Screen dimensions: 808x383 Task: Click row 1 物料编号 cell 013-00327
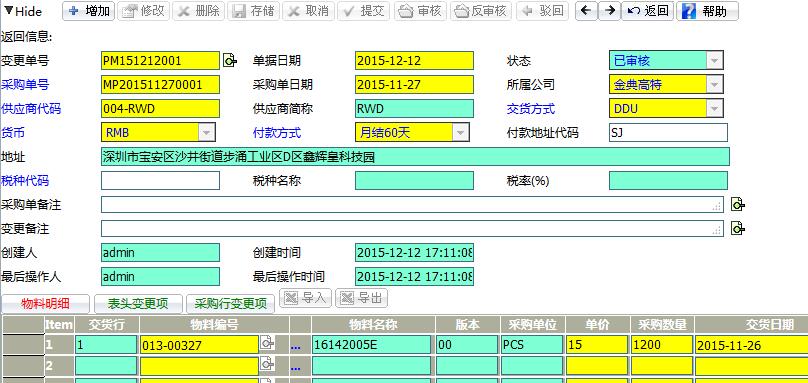pos(199,345)
